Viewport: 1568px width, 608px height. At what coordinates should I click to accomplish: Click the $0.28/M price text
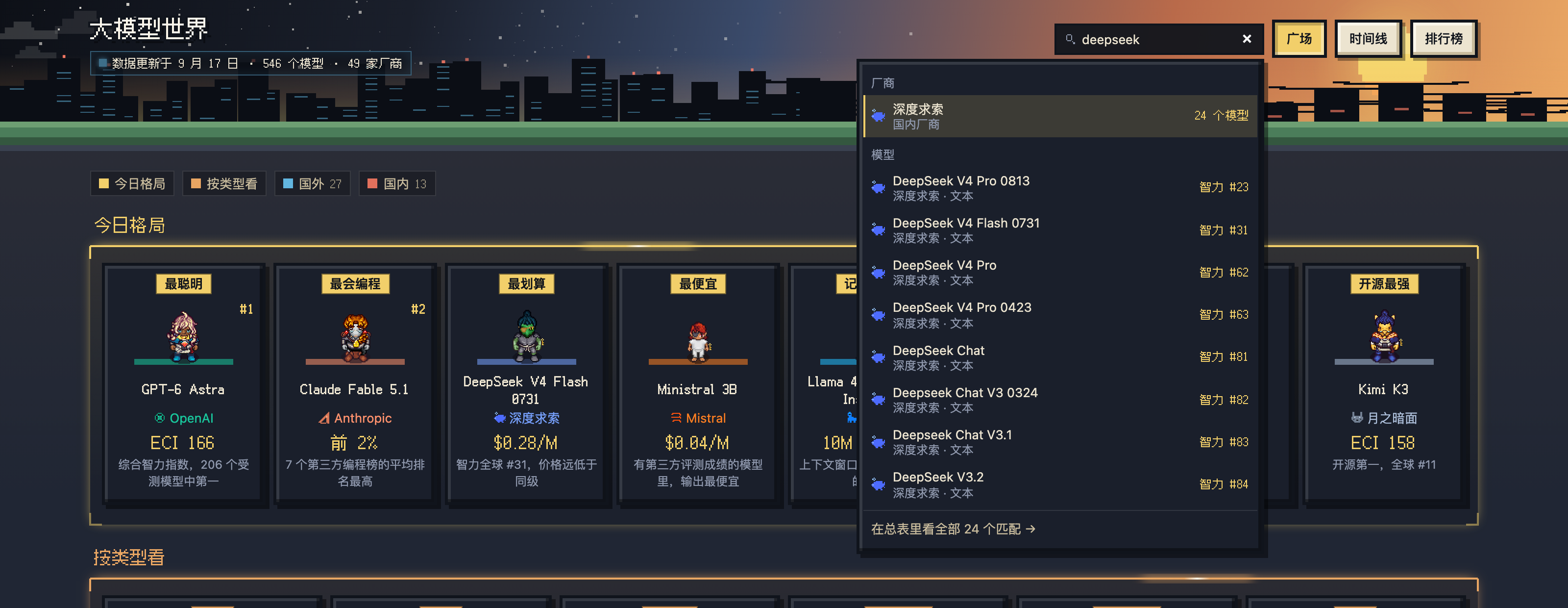(525, 443)
